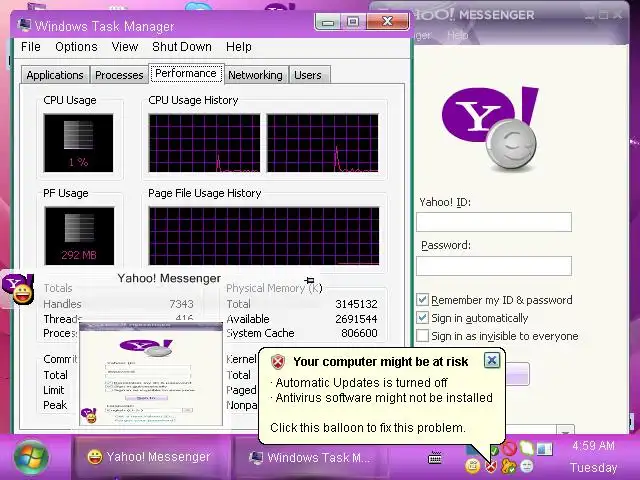Click the right CPU Usage History graph
Image resolution: width=640 pixels, height=480 pixels.
(x=322, y=143)
